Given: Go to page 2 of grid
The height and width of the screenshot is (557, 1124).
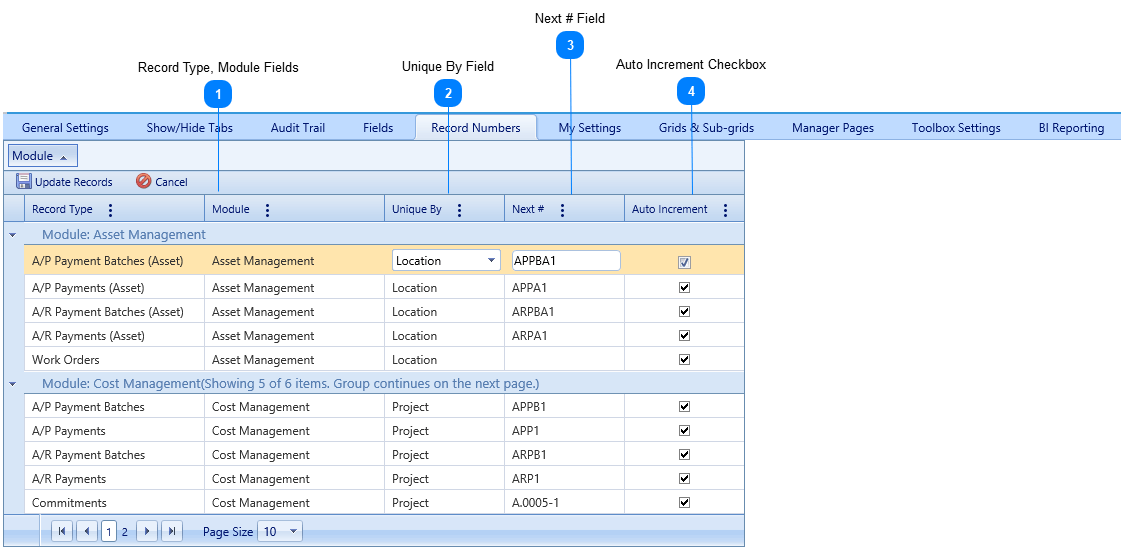Looking at the screenshot, I should click(x=125, y=532).
